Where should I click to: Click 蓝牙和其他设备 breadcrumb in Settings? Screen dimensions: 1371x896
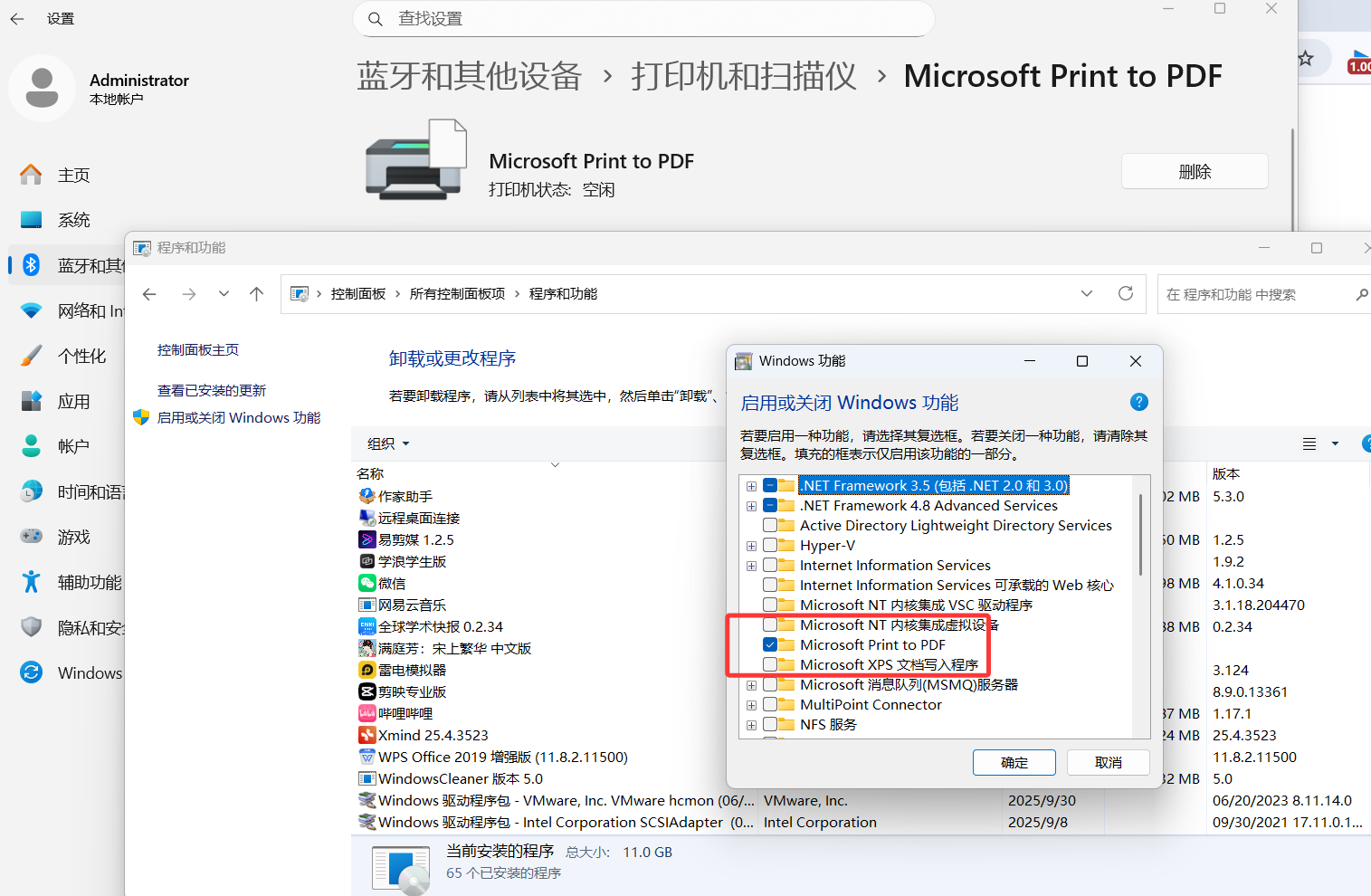point(469,76)
